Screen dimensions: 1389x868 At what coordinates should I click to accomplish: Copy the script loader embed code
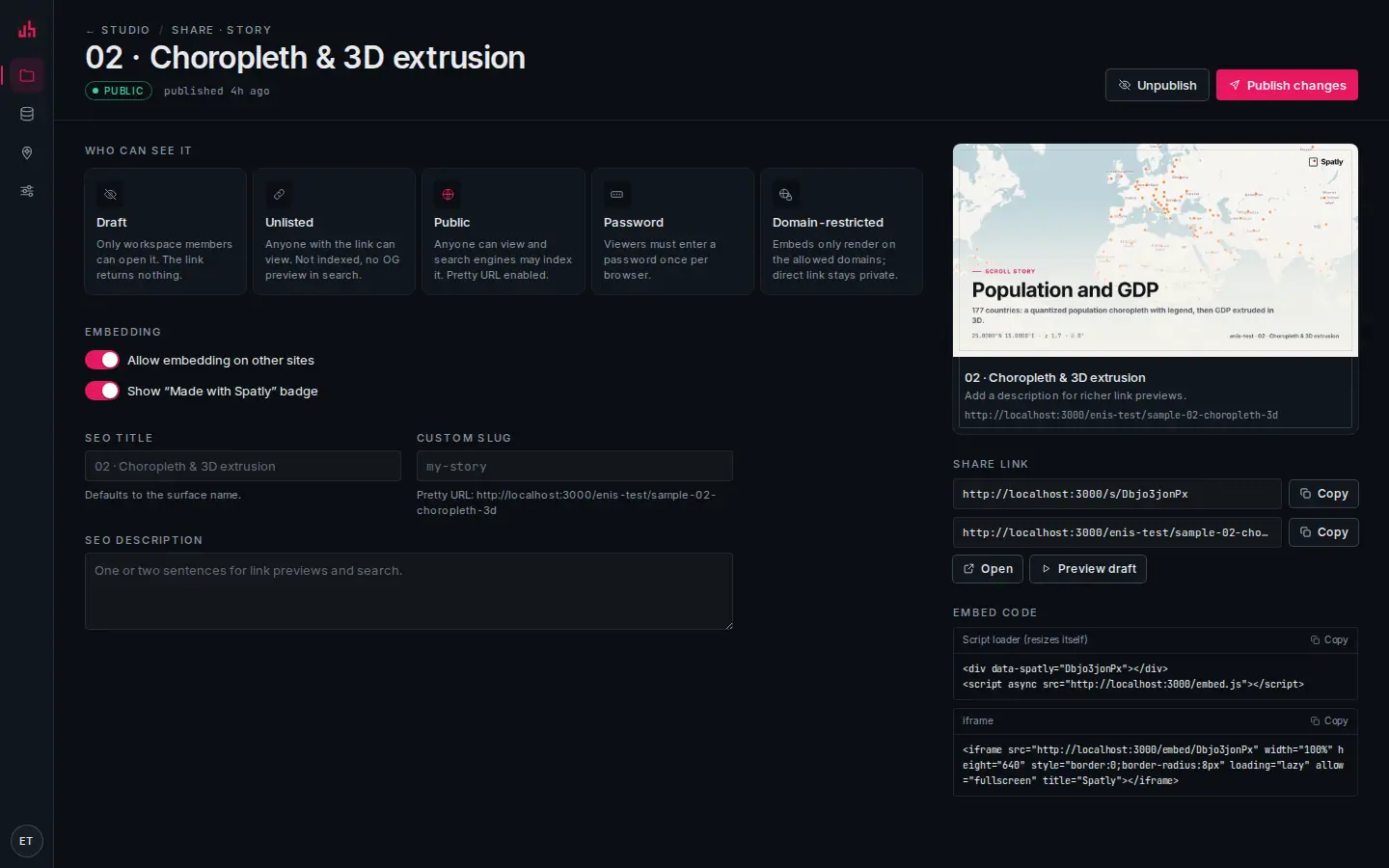1329,639
